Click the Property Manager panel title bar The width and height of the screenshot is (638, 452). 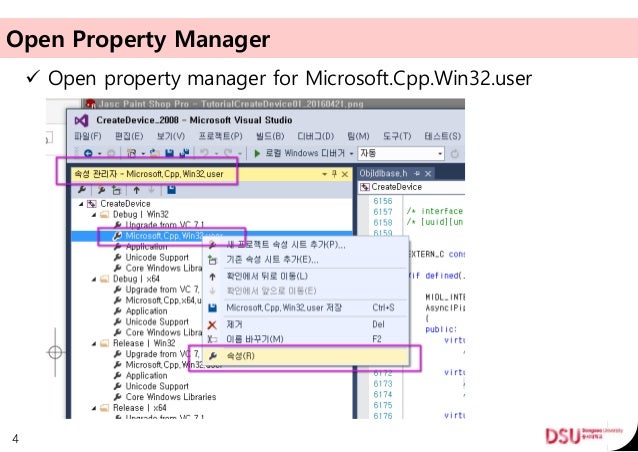(x=212, y=174)
